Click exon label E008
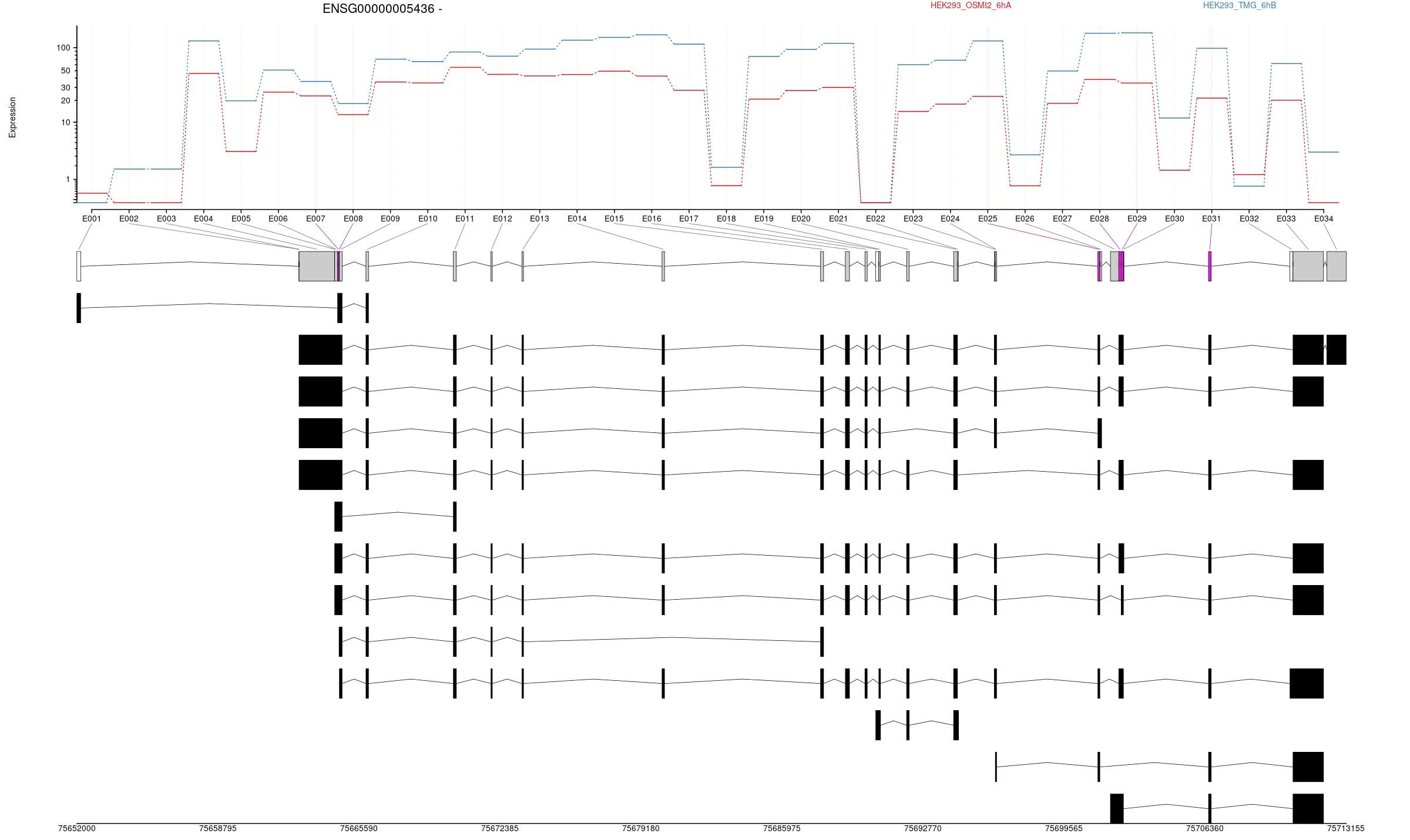The height and width of the screenshot is (840, 1410). [x=353, y=219]
